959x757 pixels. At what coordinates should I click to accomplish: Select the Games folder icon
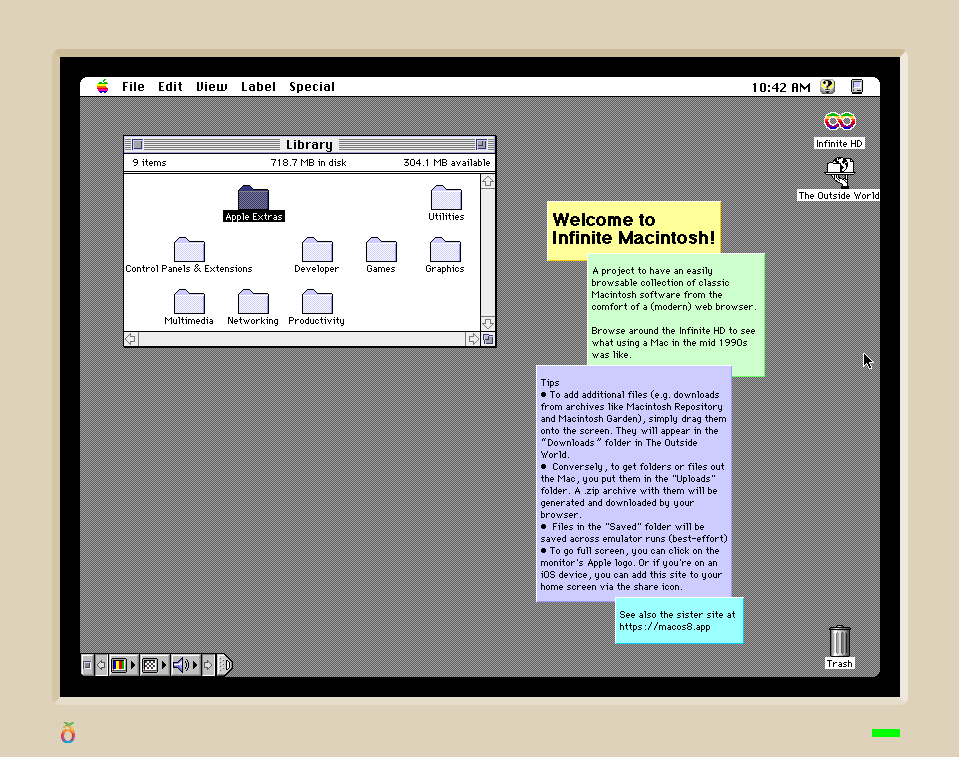[x=381, y=249]
